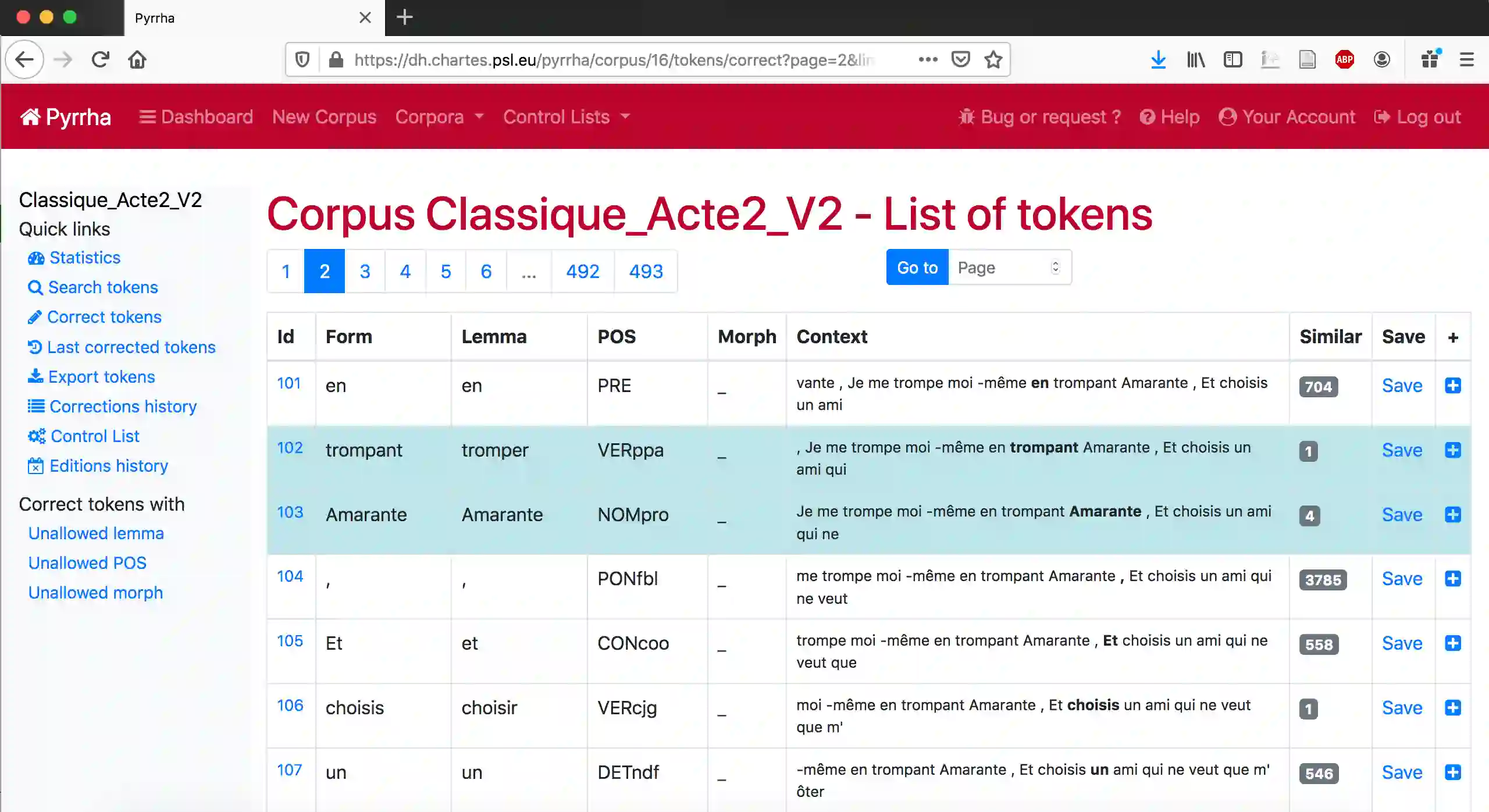This screenshot has height=812, width=1489.
Task: Reload the current page
Action: click(x=100, y=59)
